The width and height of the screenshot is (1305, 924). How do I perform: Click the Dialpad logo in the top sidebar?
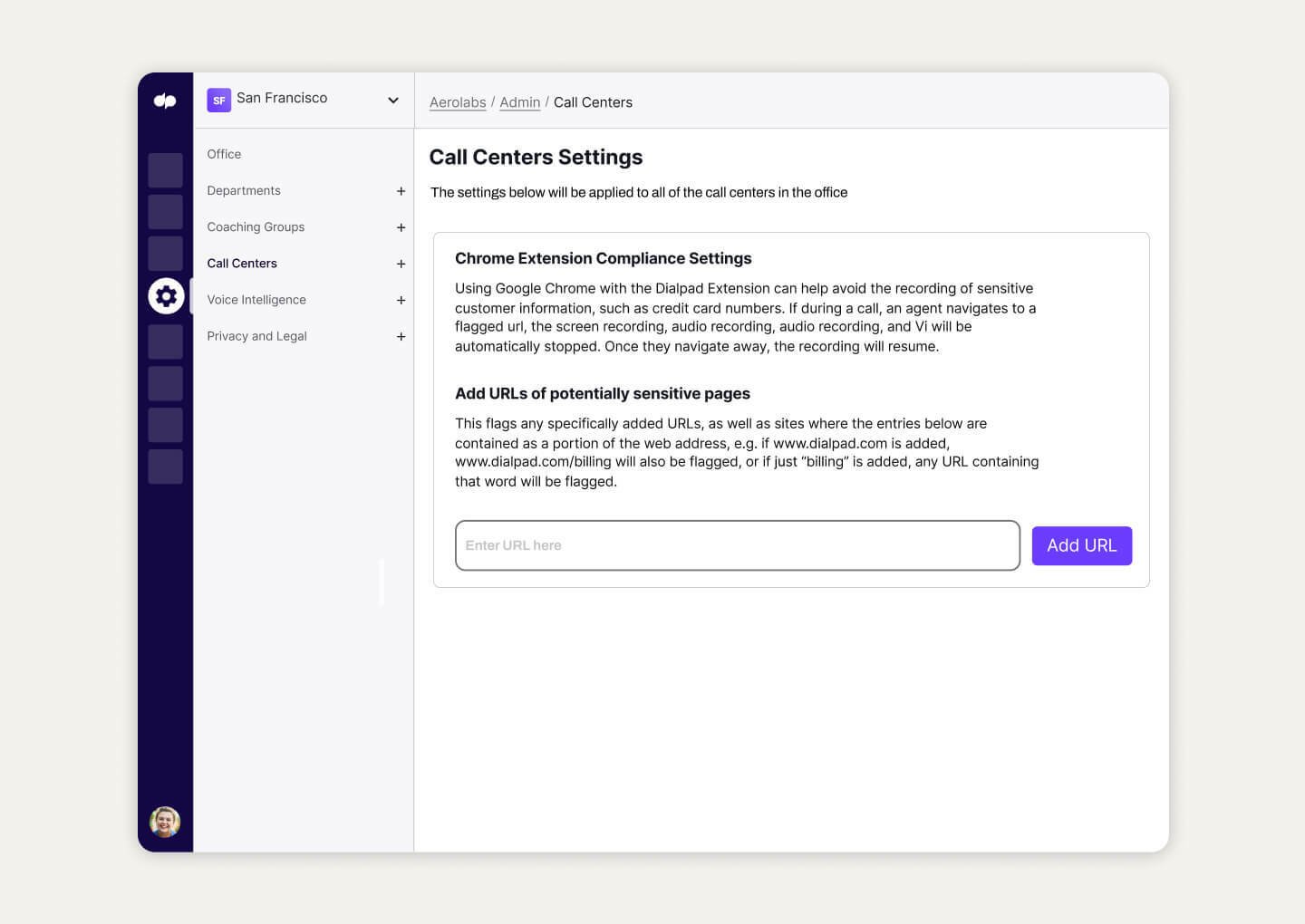[166, 101]
